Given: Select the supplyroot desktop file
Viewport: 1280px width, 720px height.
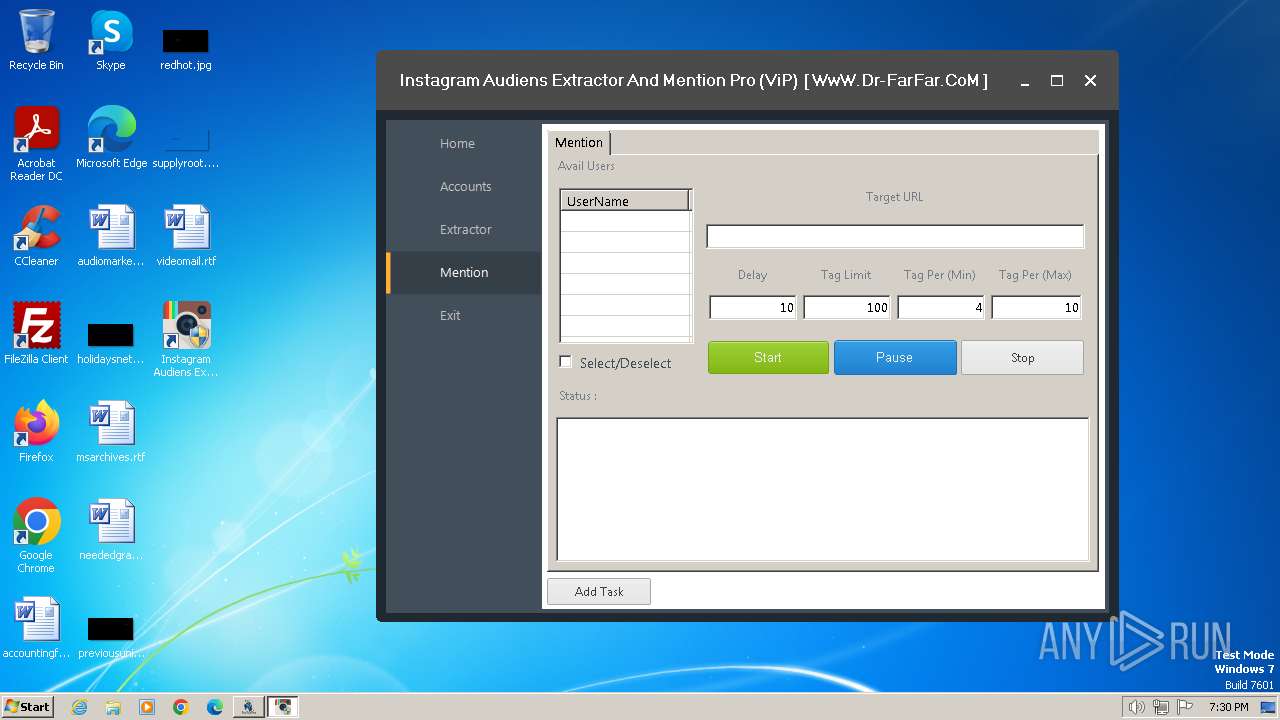Looking at the screenshot, I should coord(185,146).
